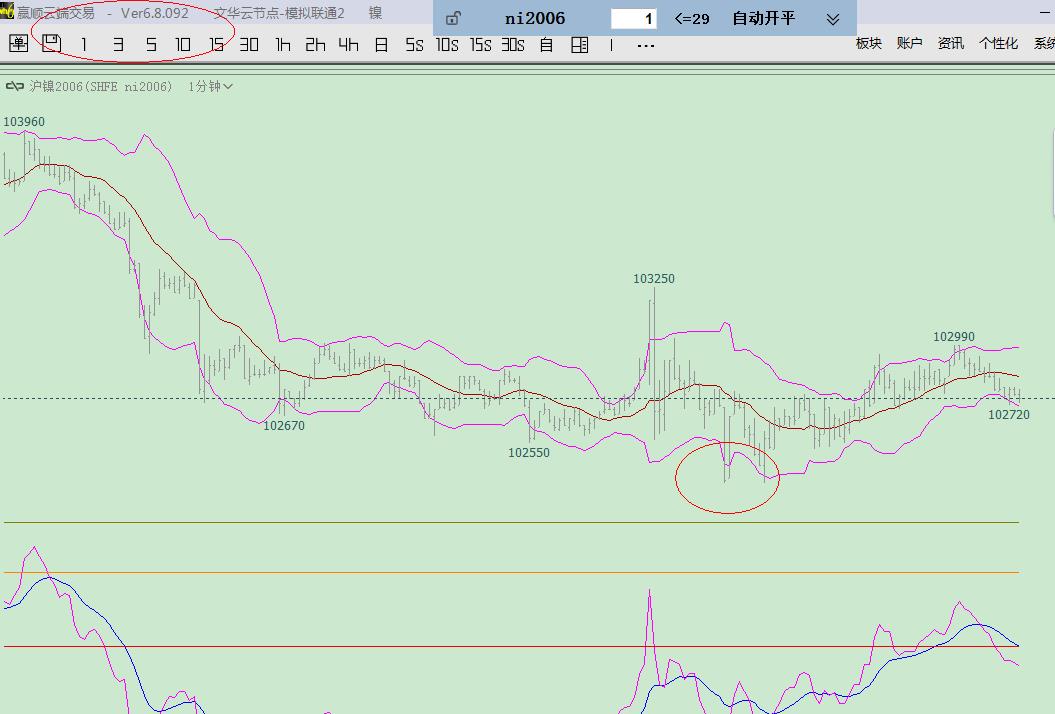Click the chart link icon beside 沪镍2006
The image size is (1055, 714).
click(14, 87)
